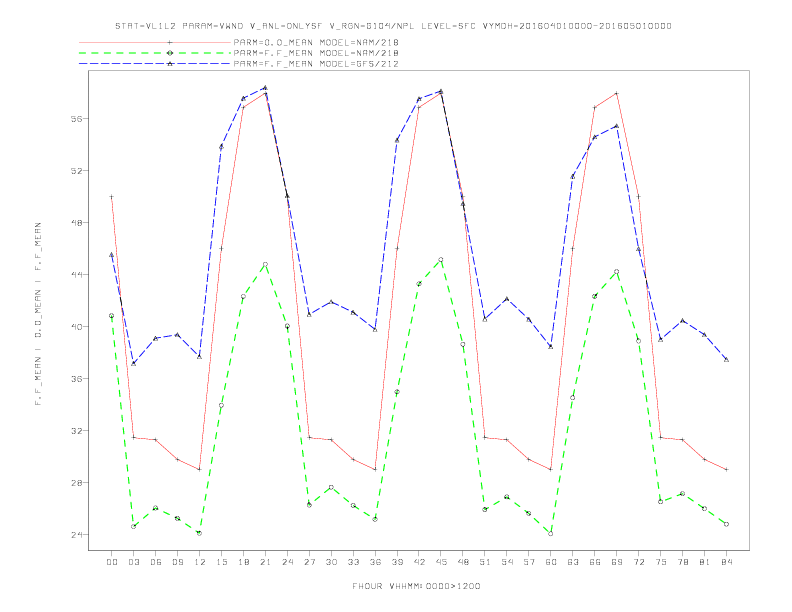Click the green dashed legend line sample
Screen dimensions: 792x612
(155, 53)
